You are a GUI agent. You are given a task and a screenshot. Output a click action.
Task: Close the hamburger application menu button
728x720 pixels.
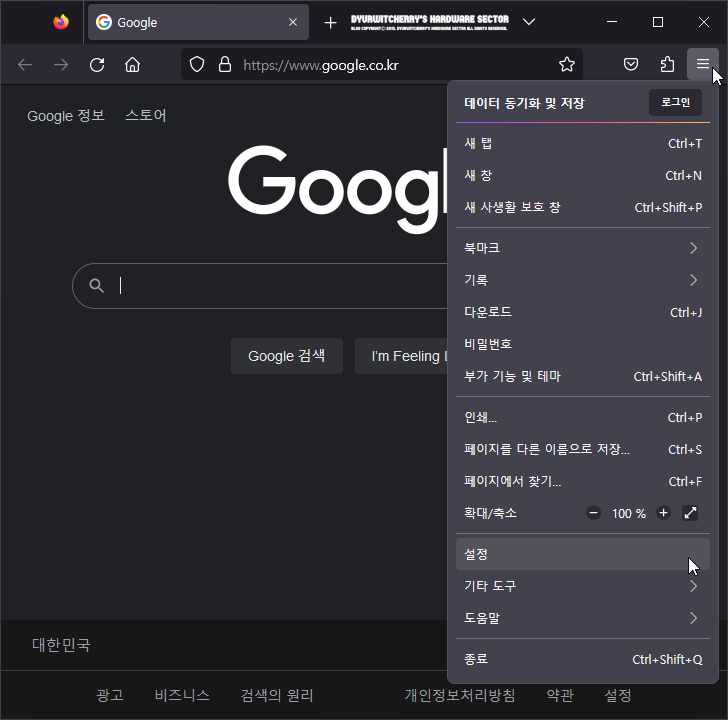pyautogui.click(x=702, y=64)
